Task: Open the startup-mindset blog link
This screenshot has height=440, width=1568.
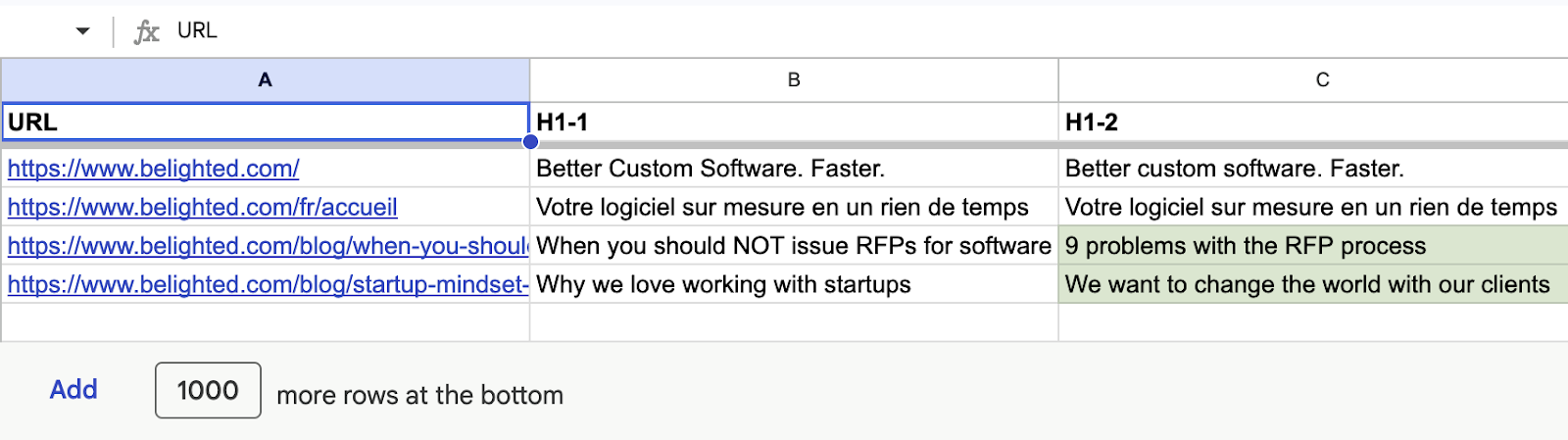Action: [x=267, y=284]
